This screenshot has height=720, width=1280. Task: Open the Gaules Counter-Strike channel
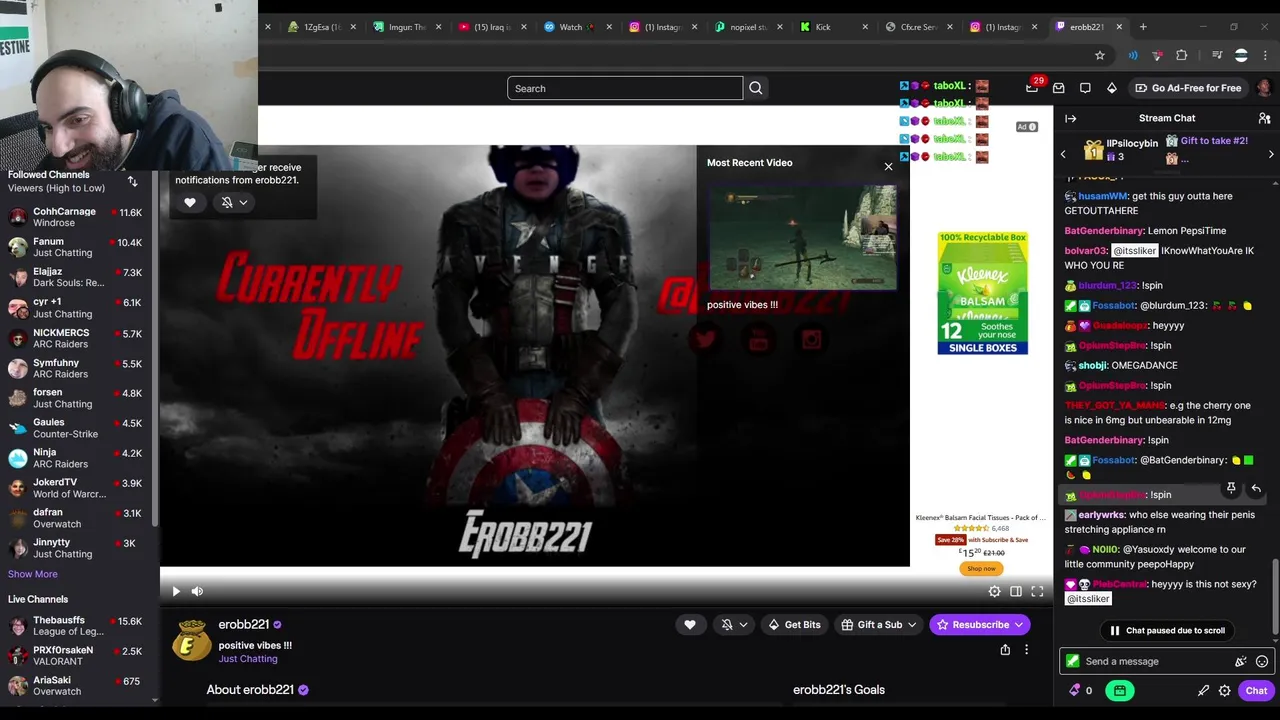(77, 428)
